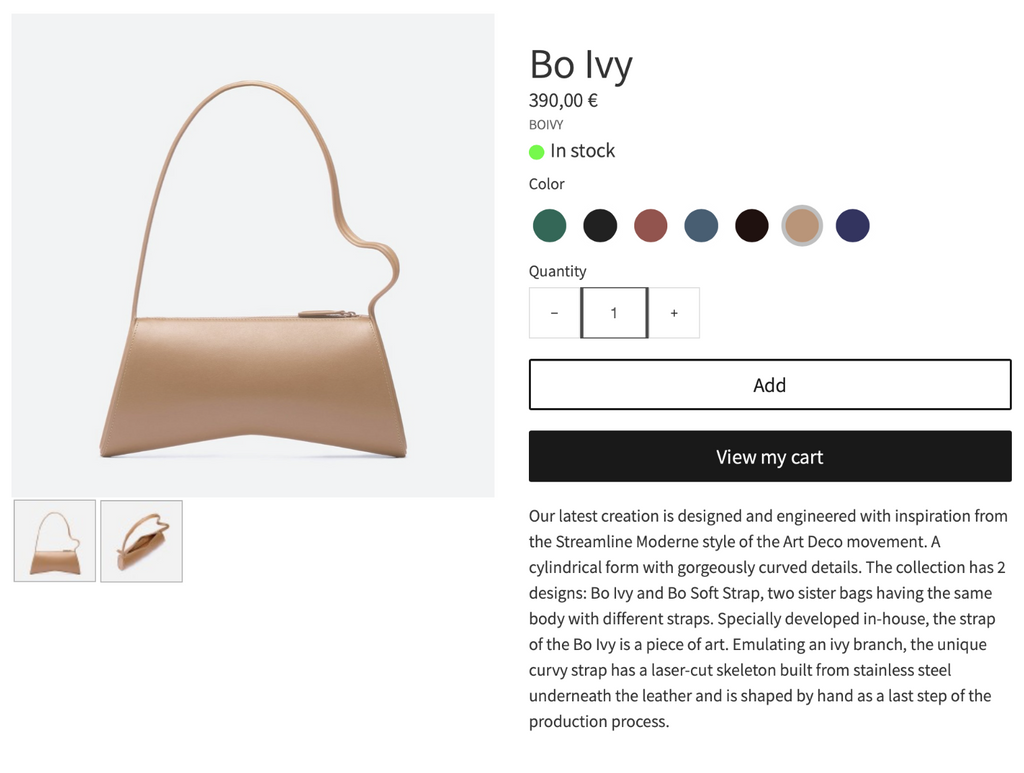Image resolution: width=1024 pixels, height=773 pixels.
Task: Click the Bo Ivy product title
Action: (x=581, y=64)
